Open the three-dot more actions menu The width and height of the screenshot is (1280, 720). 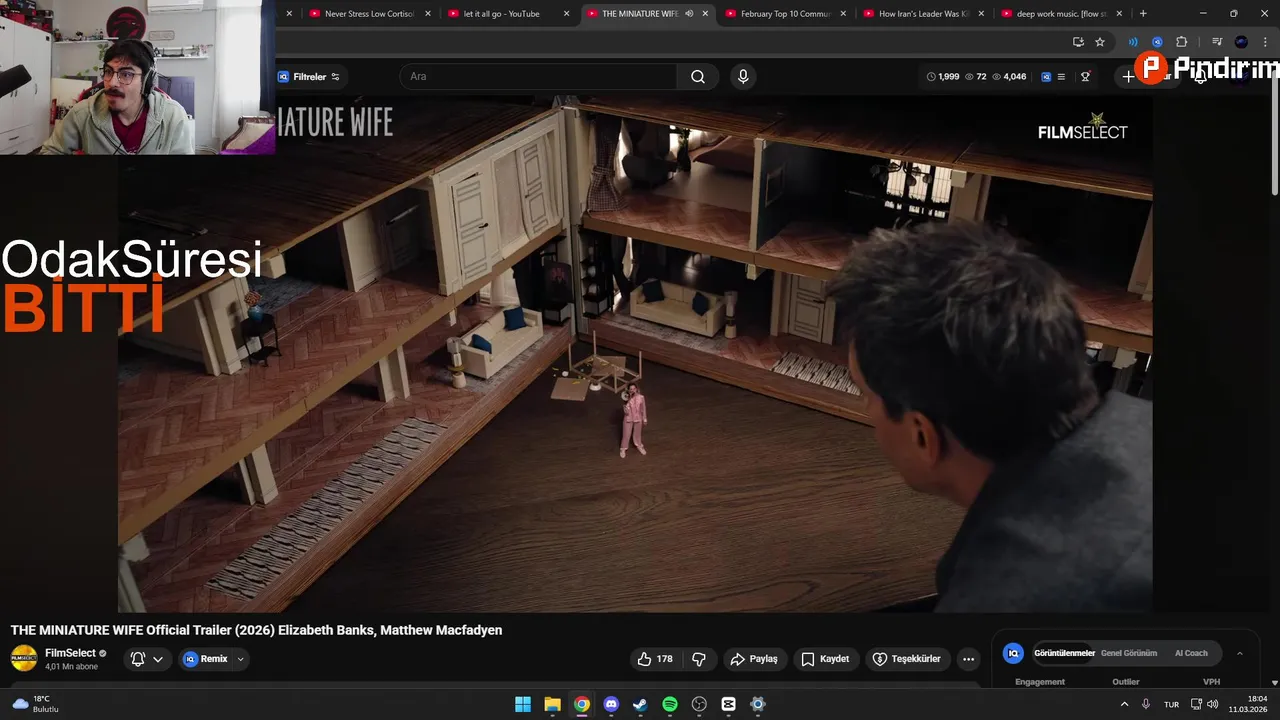pos(967,659)
